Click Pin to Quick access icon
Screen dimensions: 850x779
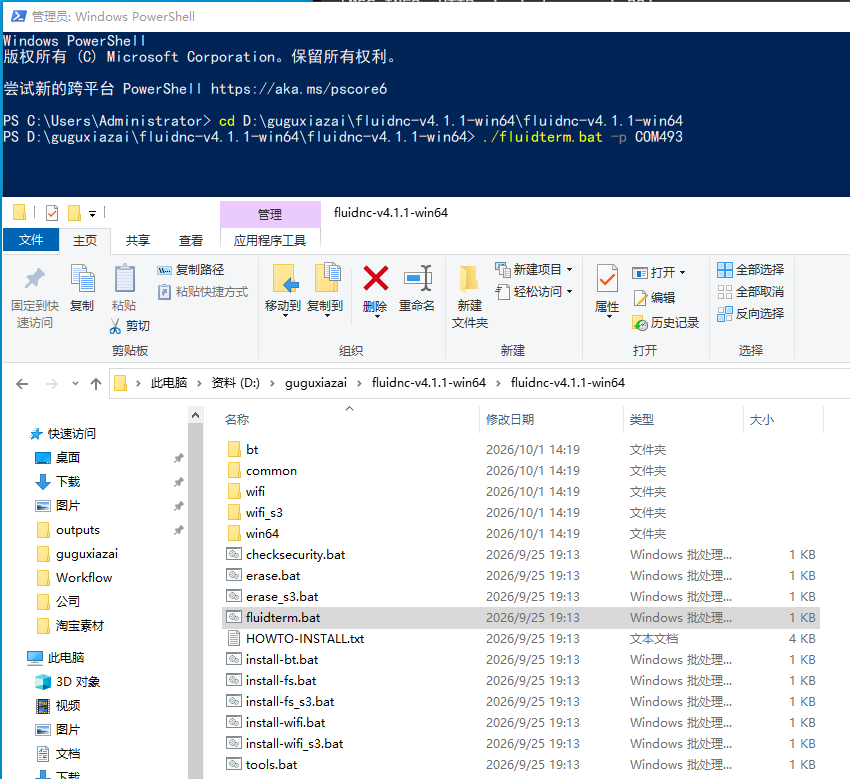click(35, 279)
